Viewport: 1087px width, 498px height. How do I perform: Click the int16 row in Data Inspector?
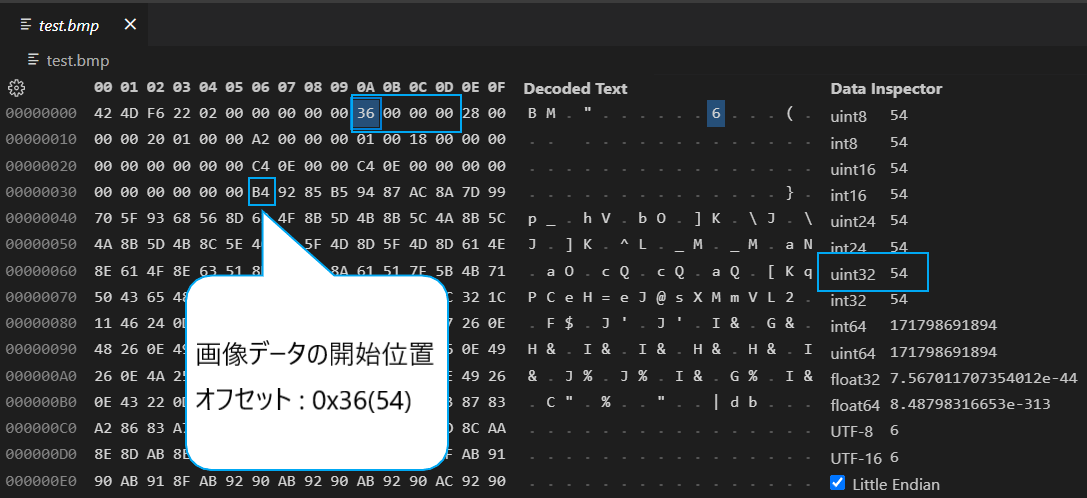pos(870,196)
